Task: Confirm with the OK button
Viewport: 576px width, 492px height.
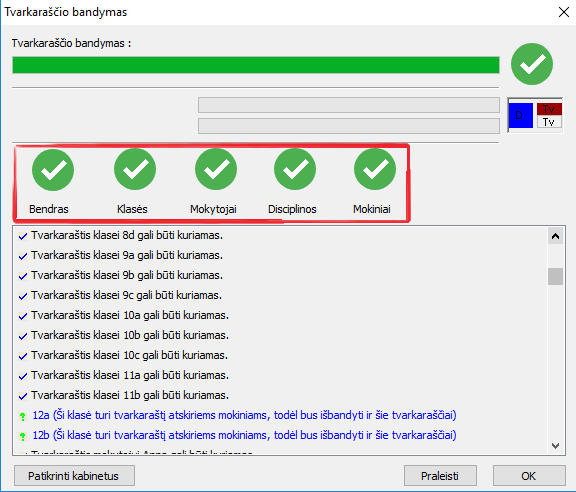Action: click(x=529, y=476)
